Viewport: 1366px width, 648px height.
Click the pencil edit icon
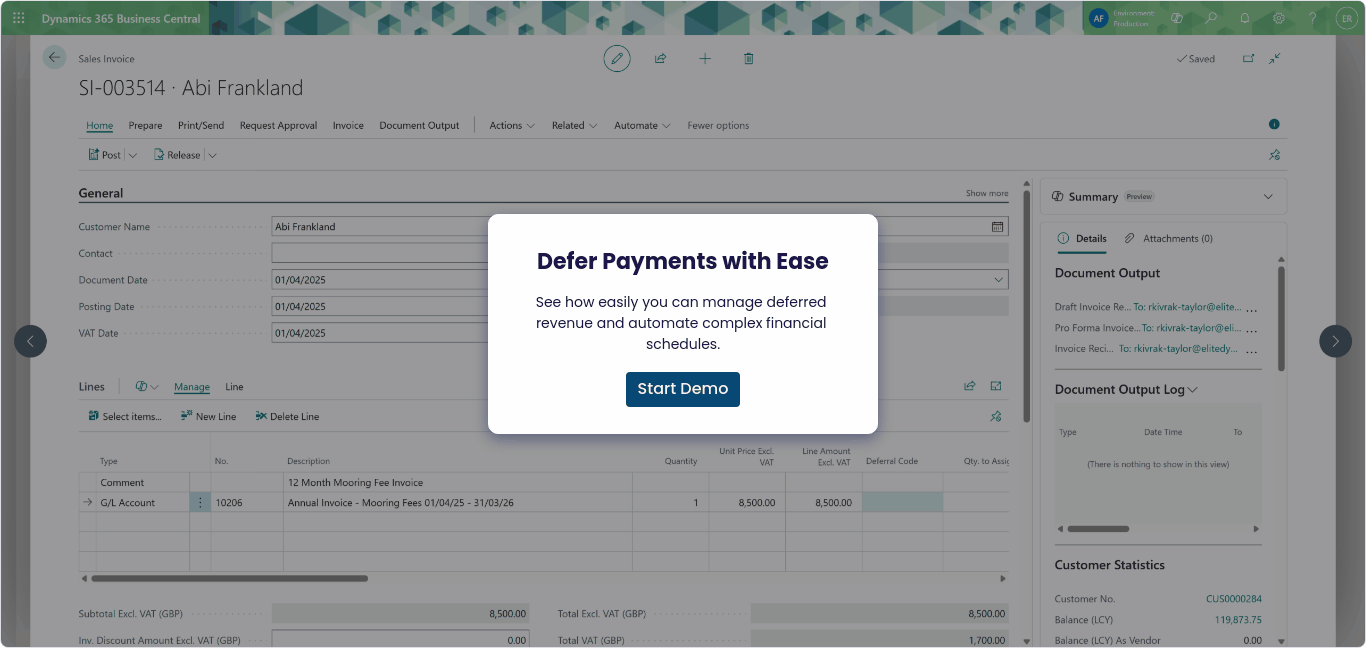617,59
